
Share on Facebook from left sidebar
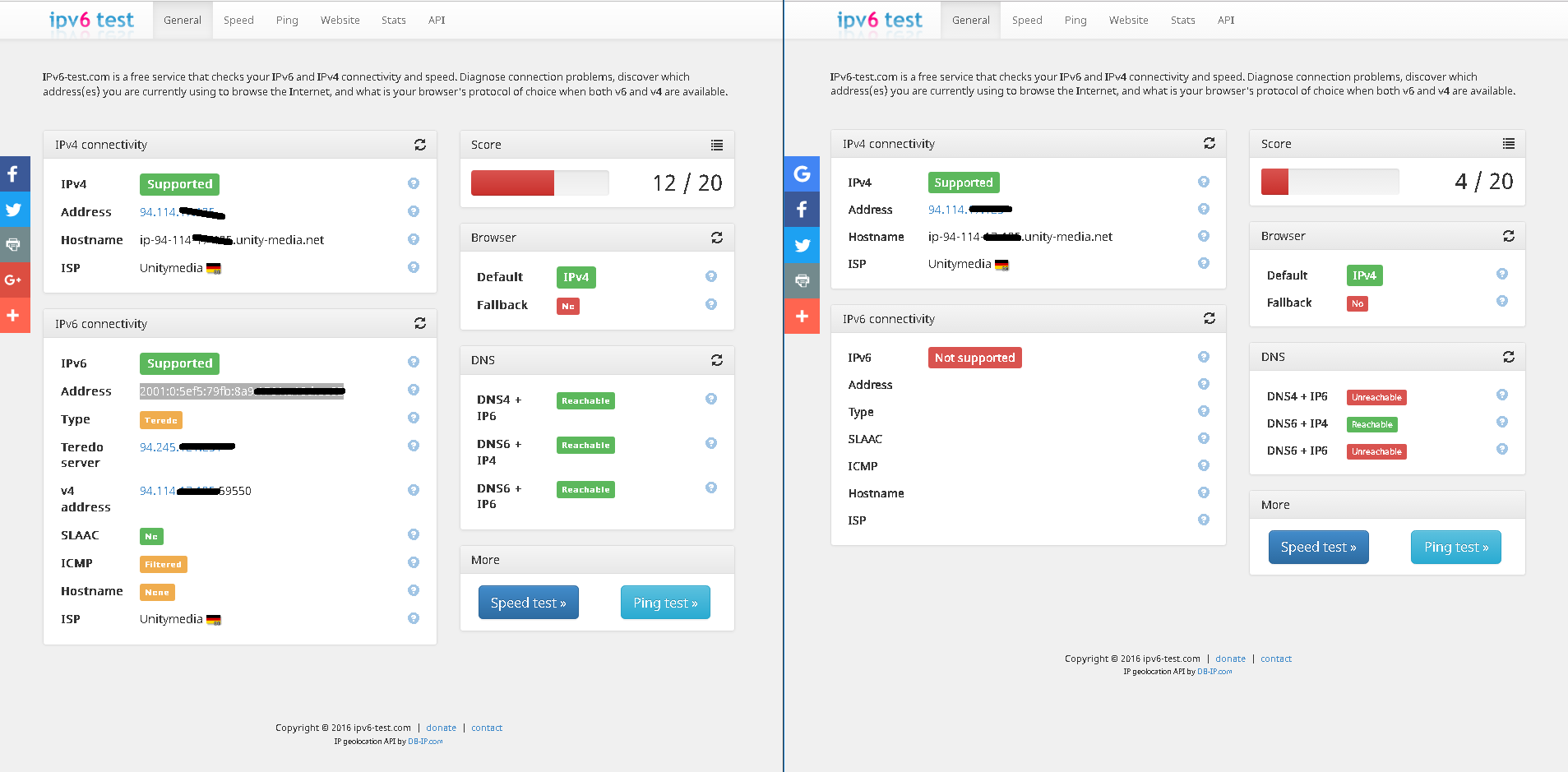(14, 174)
